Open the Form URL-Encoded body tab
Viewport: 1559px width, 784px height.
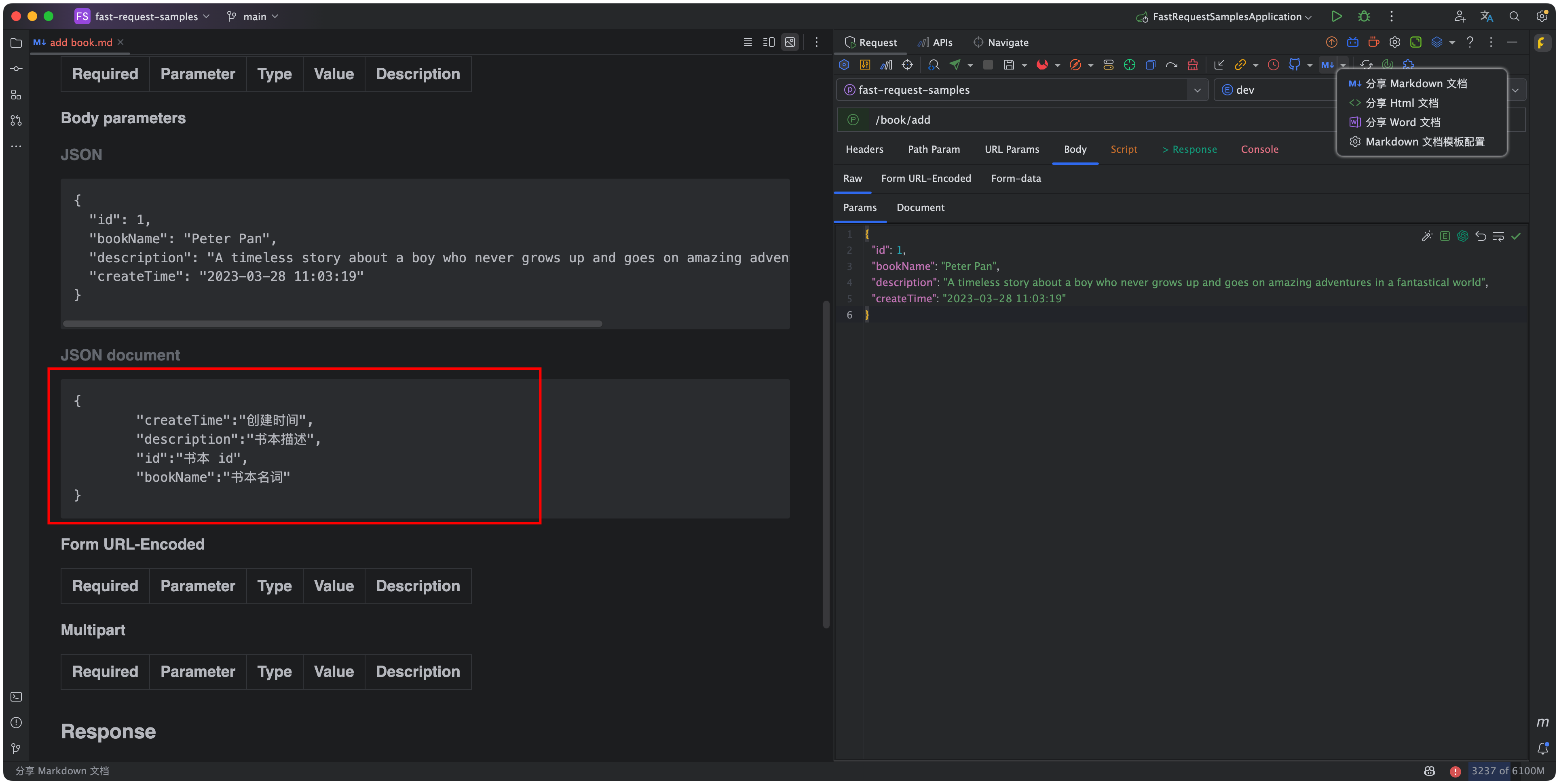[x=925, y=179]
